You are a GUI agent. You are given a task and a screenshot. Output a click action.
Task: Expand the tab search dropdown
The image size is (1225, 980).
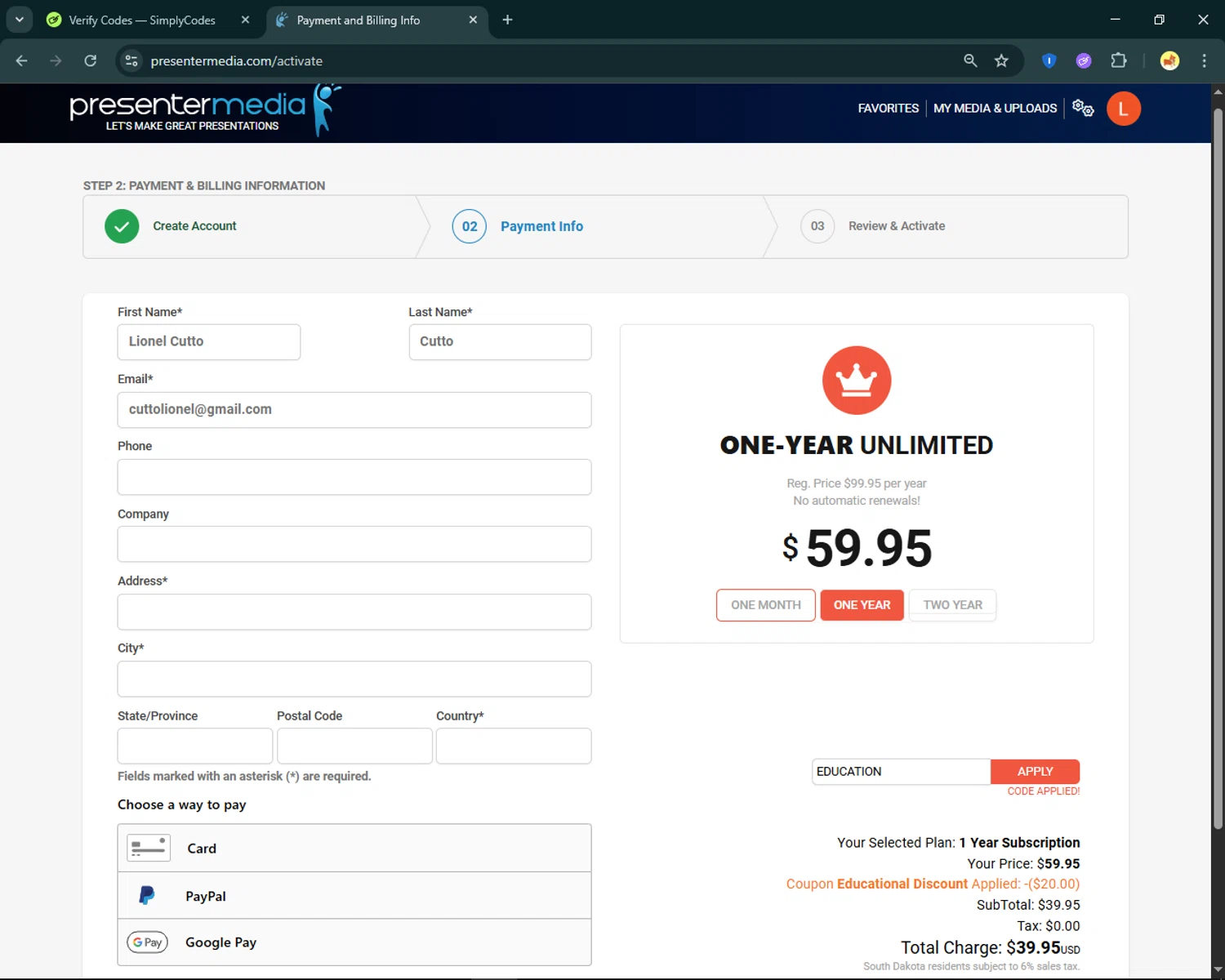tap(19, 20)
